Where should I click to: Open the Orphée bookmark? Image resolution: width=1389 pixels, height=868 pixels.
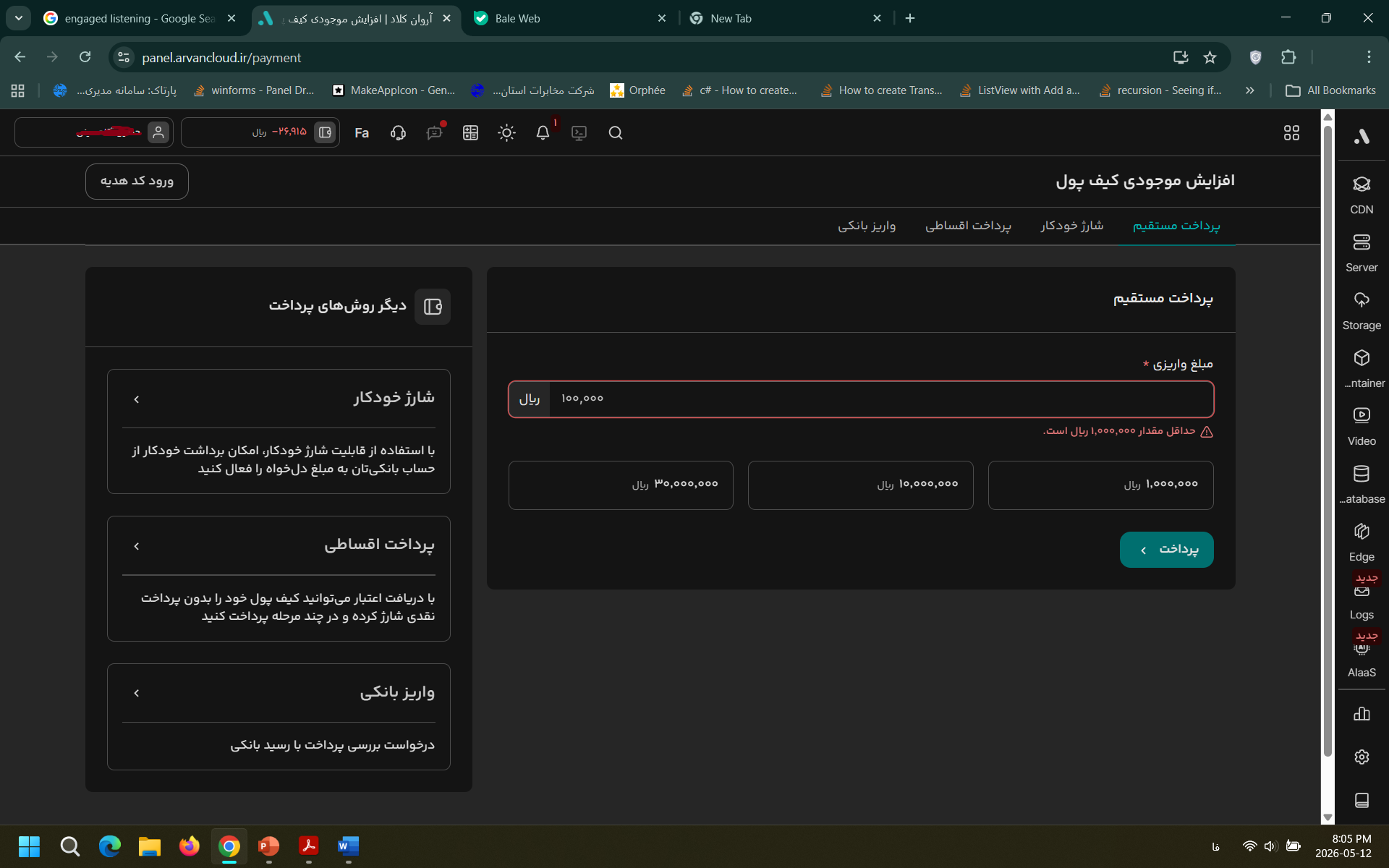point(637,90)
